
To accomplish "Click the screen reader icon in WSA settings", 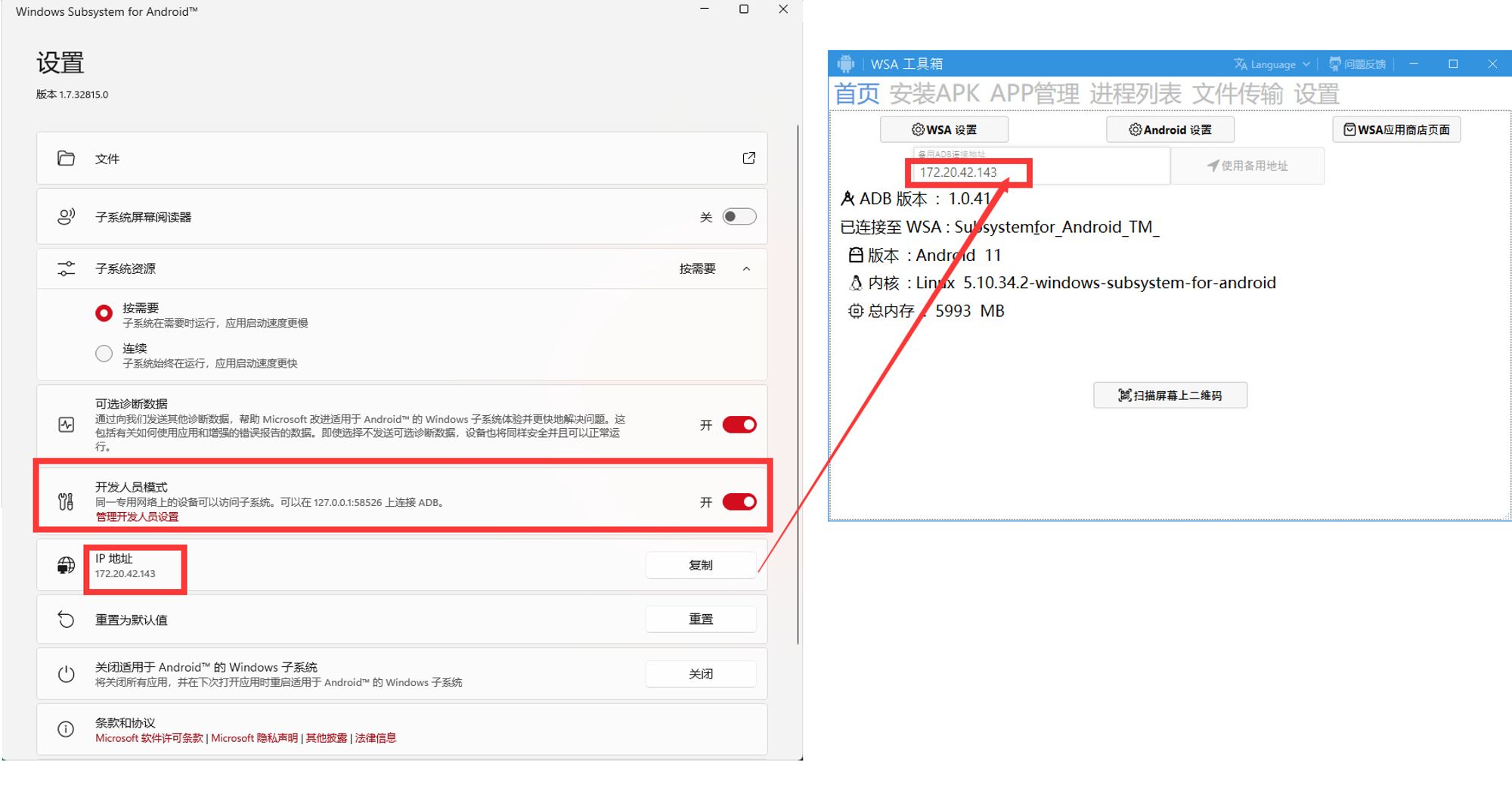I will [x=67, y=217].
